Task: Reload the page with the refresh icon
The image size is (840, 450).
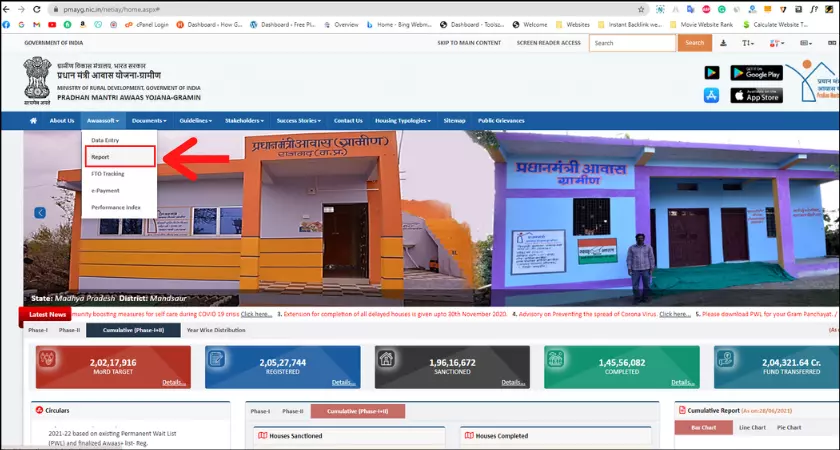Action: (36, 10)
